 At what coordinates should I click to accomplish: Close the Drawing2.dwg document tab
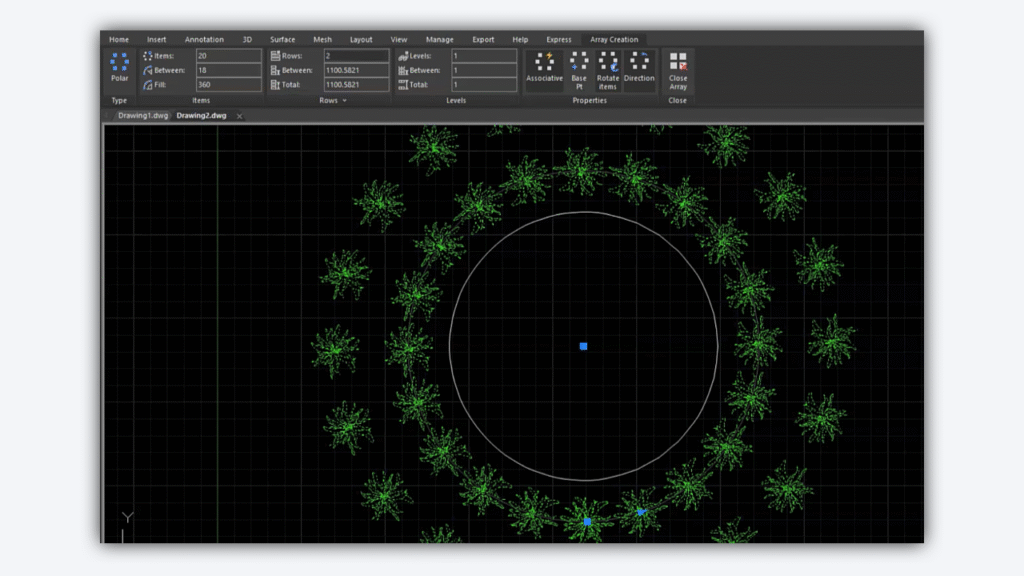tap(240, 116)
